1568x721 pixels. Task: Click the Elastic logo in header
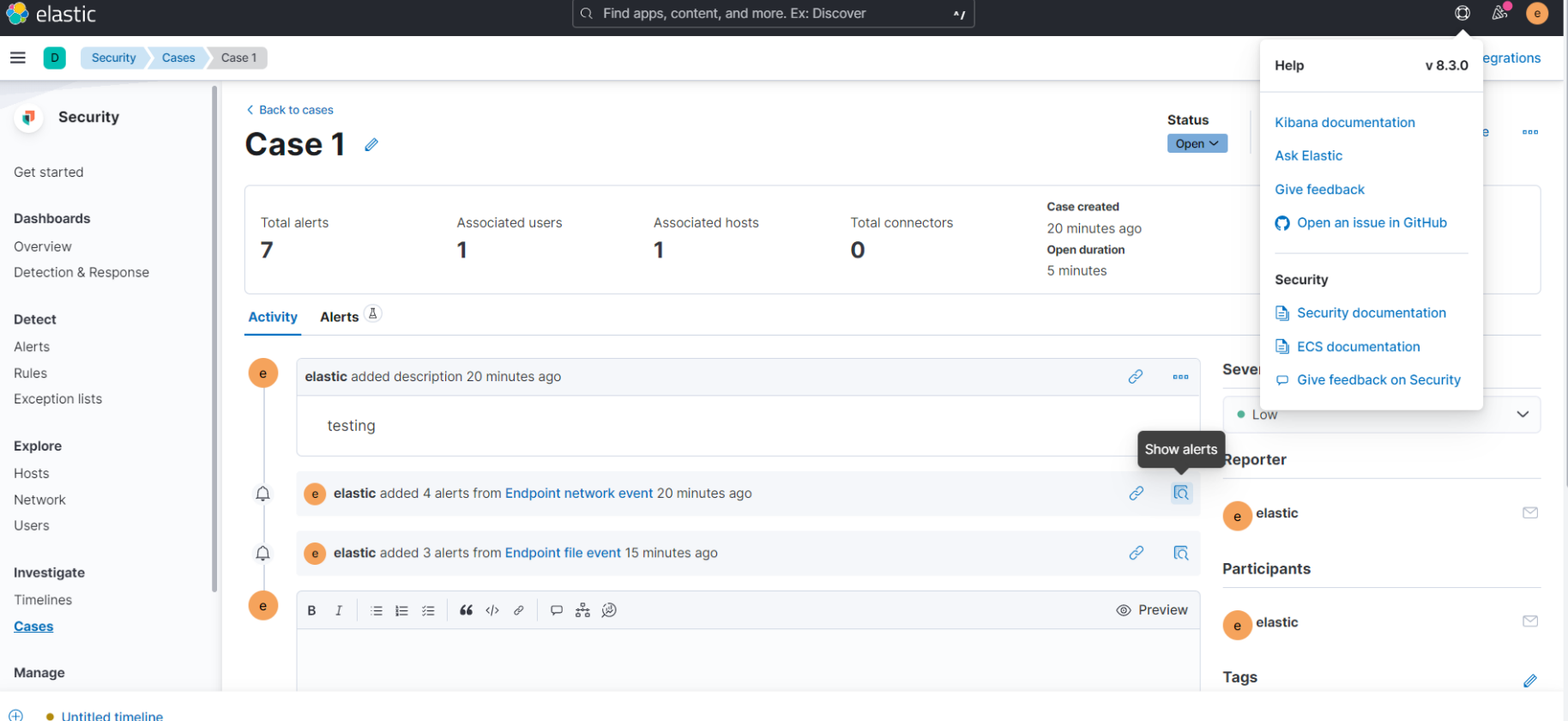click(51, 14)
